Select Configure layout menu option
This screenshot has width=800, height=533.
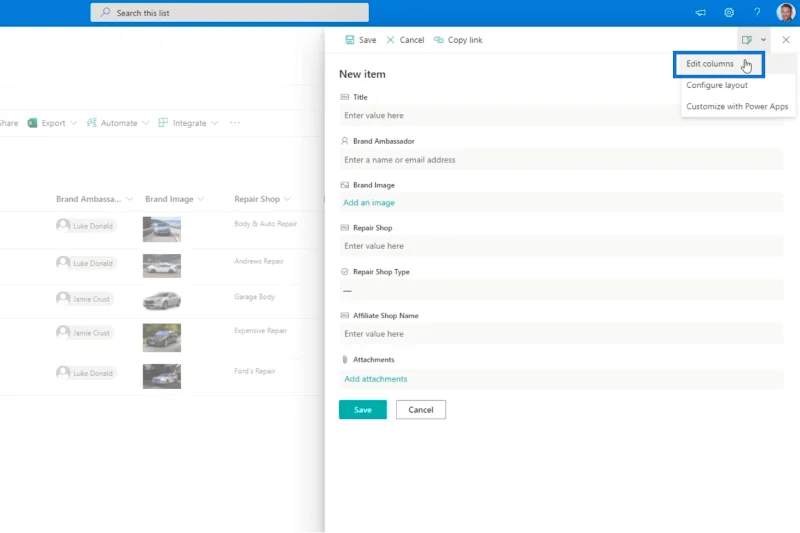pos(717,85)
